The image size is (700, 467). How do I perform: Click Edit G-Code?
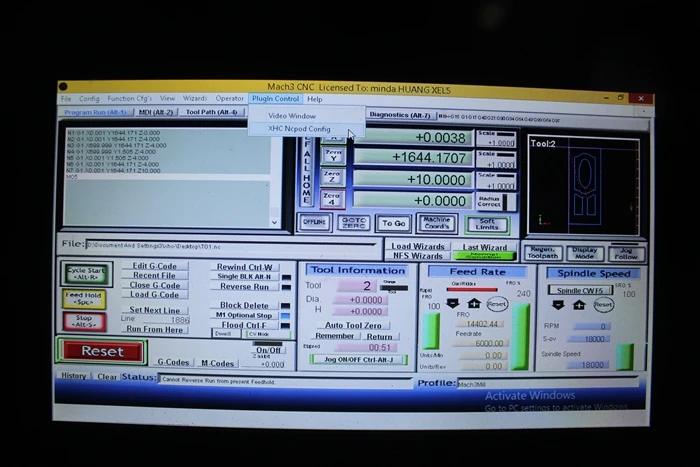pyautogui.click(x=154, y=266)
